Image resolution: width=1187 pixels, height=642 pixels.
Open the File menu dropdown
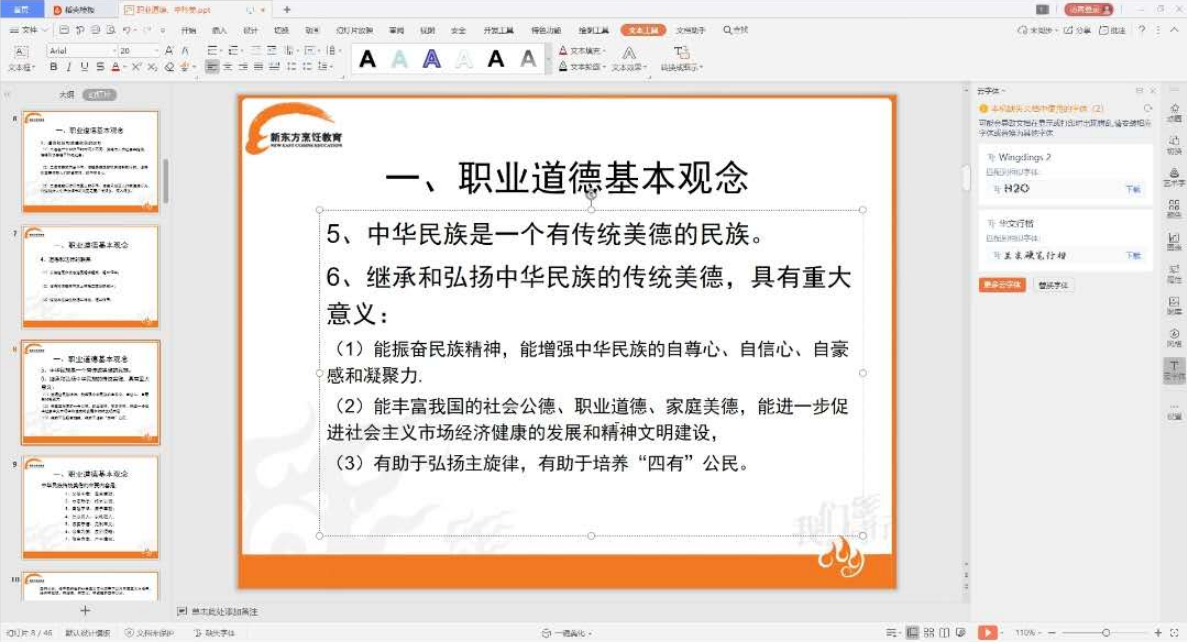click(28, 30)
